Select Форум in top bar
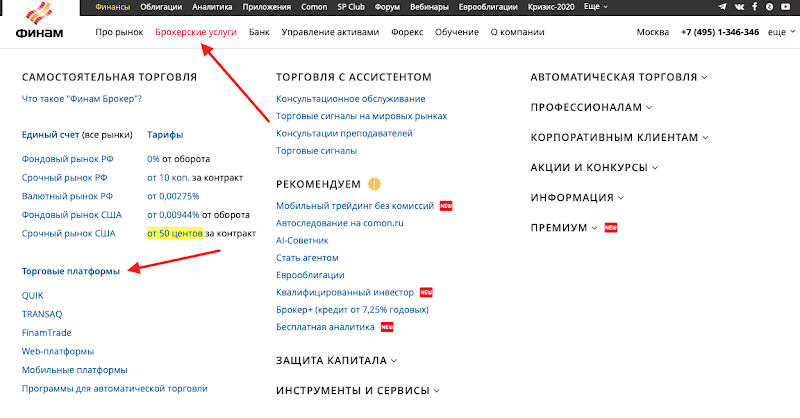800x418 pixels. tap(387, 7)
